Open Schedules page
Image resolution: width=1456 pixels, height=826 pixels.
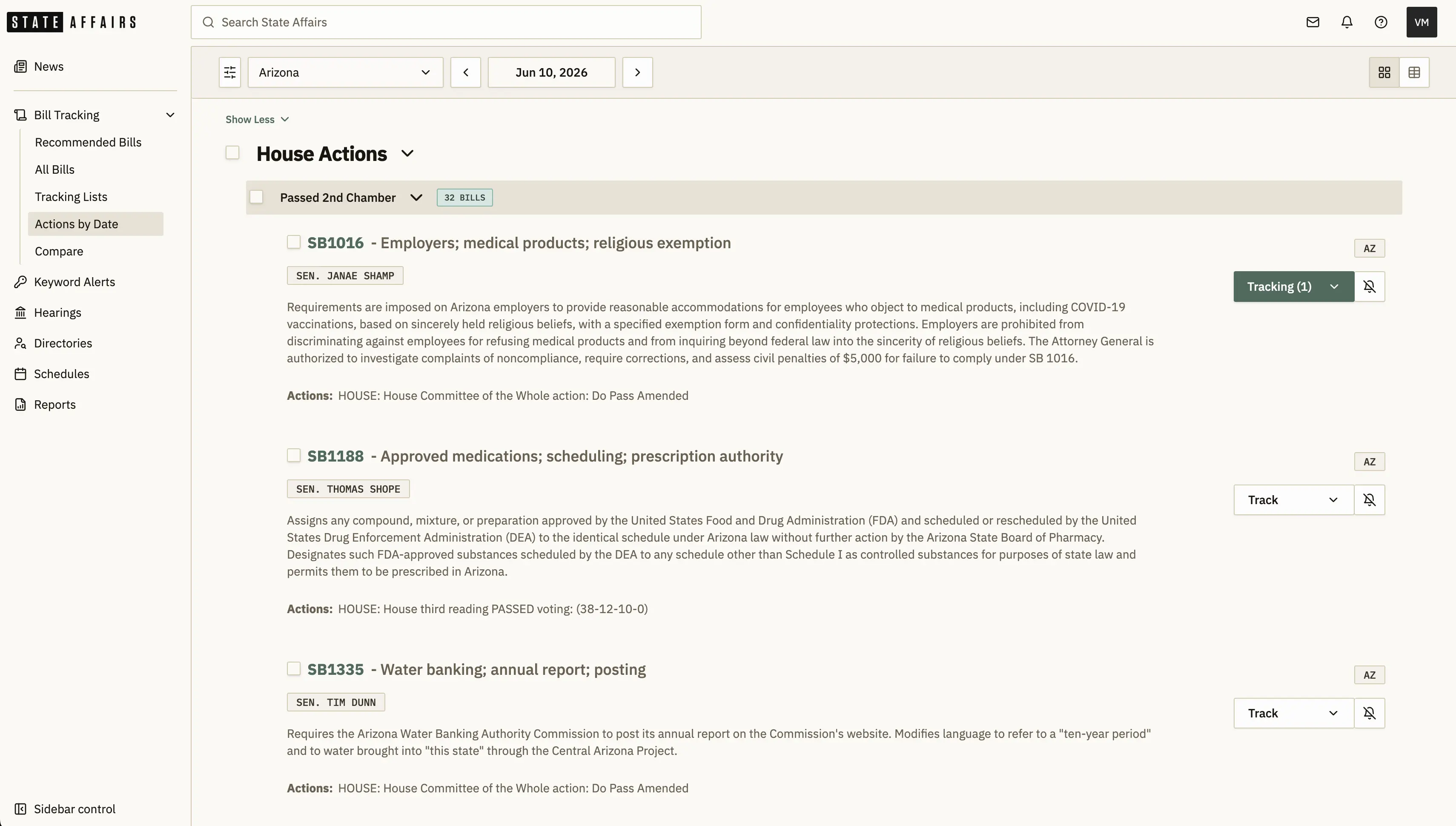61,374
